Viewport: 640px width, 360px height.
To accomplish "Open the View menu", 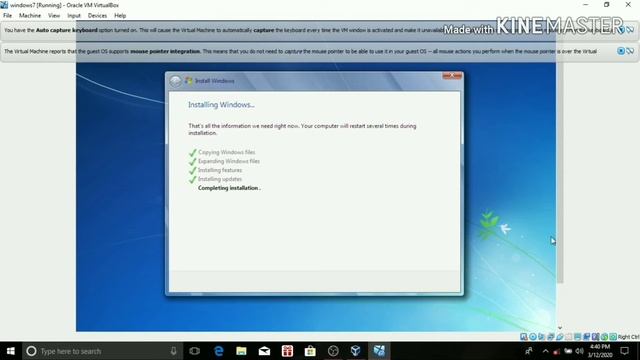I will (54, 16).
